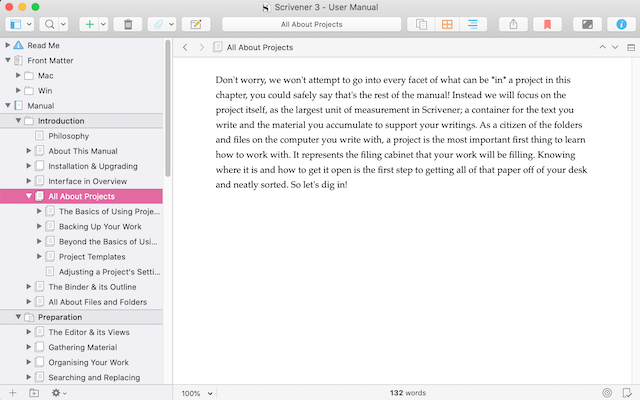This screenshot has width=640, height=400.
Task: Click the green Add item plus icon
Action: tap(89, 24)
